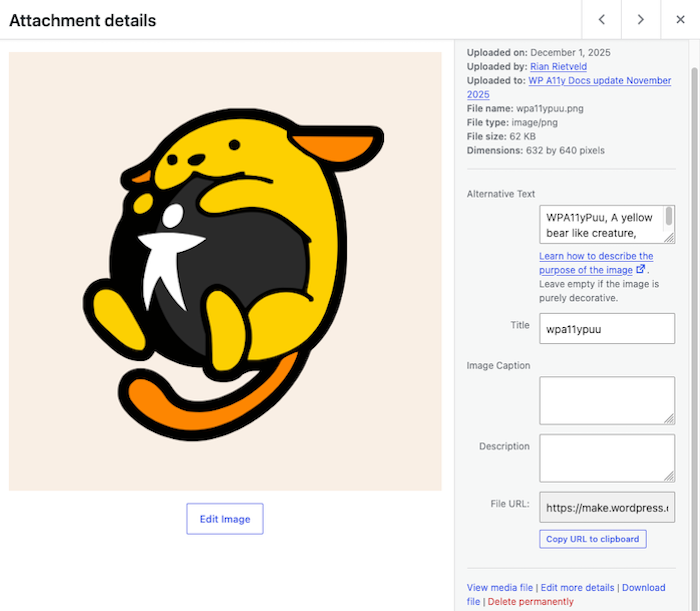Click into the Image Caption textarea
Image resolution: width=700 pixels, height=611 pixels.
[607, 400]
